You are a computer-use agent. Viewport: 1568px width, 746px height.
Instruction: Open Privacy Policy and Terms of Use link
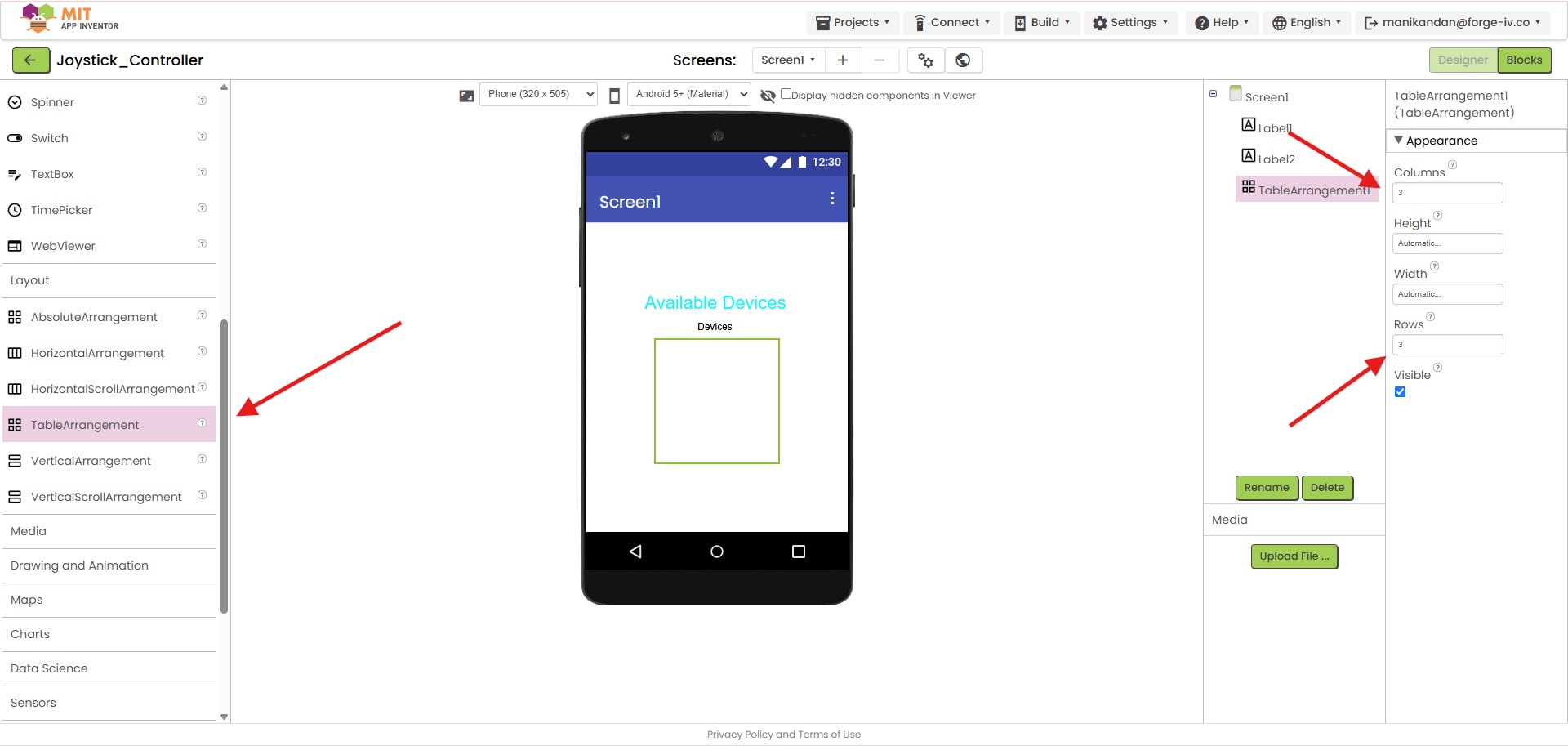pyautogui.click(x=784, y=735)
